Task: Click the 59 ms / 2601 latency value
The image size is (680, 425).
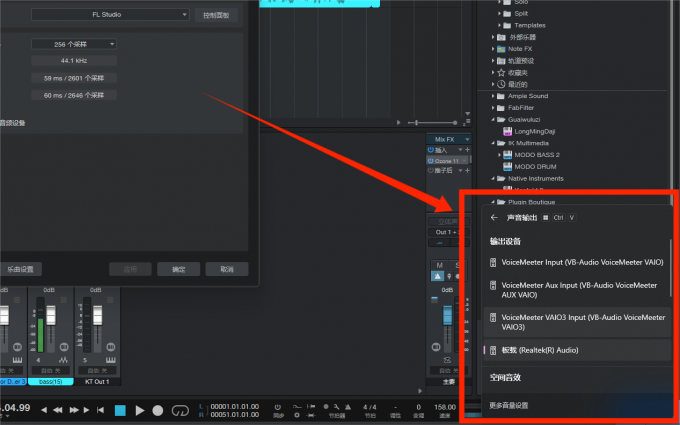Action: (74, 78)
